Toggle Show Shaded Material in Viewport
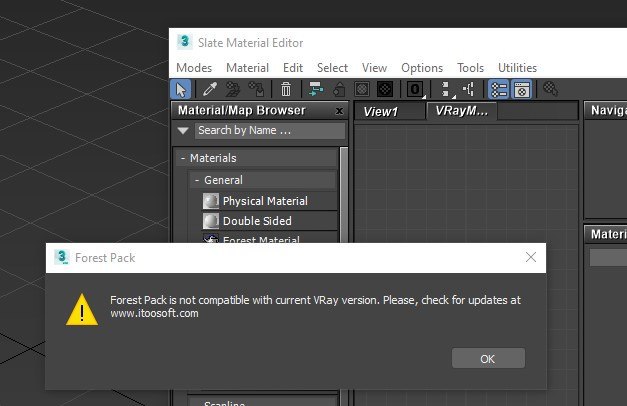Image resolution: width=627 pixels, height=406 pixels. coord(362,89)
